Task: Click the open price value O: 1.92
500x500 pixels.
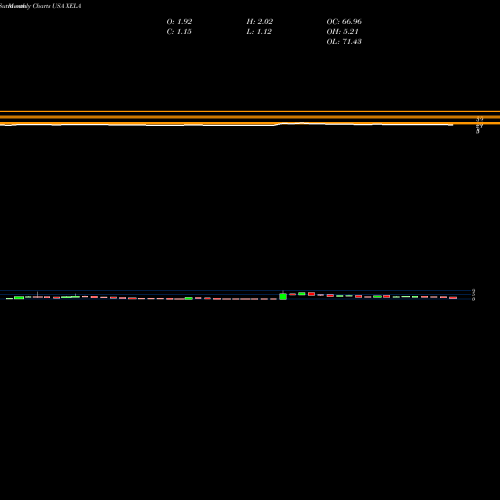Action: point(179,22)
